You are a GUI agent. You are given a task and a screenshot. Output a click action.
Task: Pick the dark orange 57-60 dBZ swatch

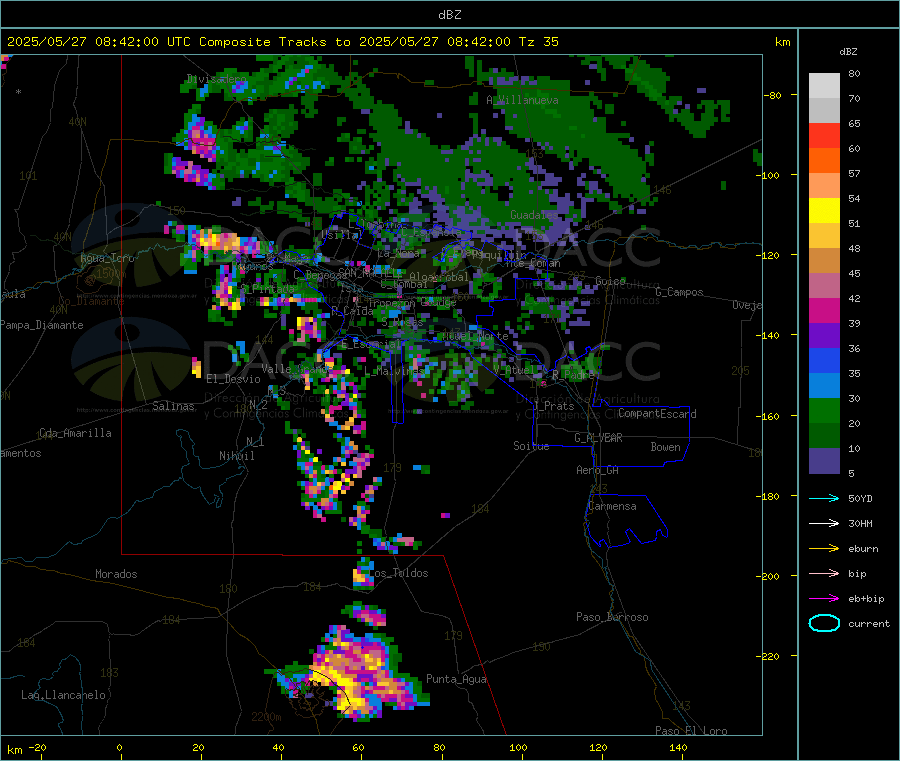(x=824, y=161)
